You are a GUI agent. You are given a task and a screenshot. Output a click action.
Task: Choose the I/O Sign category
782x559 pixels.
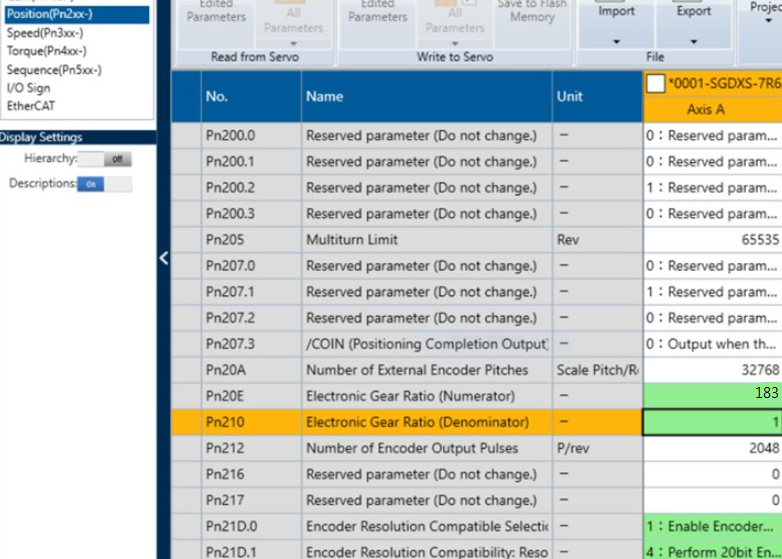[x=28, y=88]
